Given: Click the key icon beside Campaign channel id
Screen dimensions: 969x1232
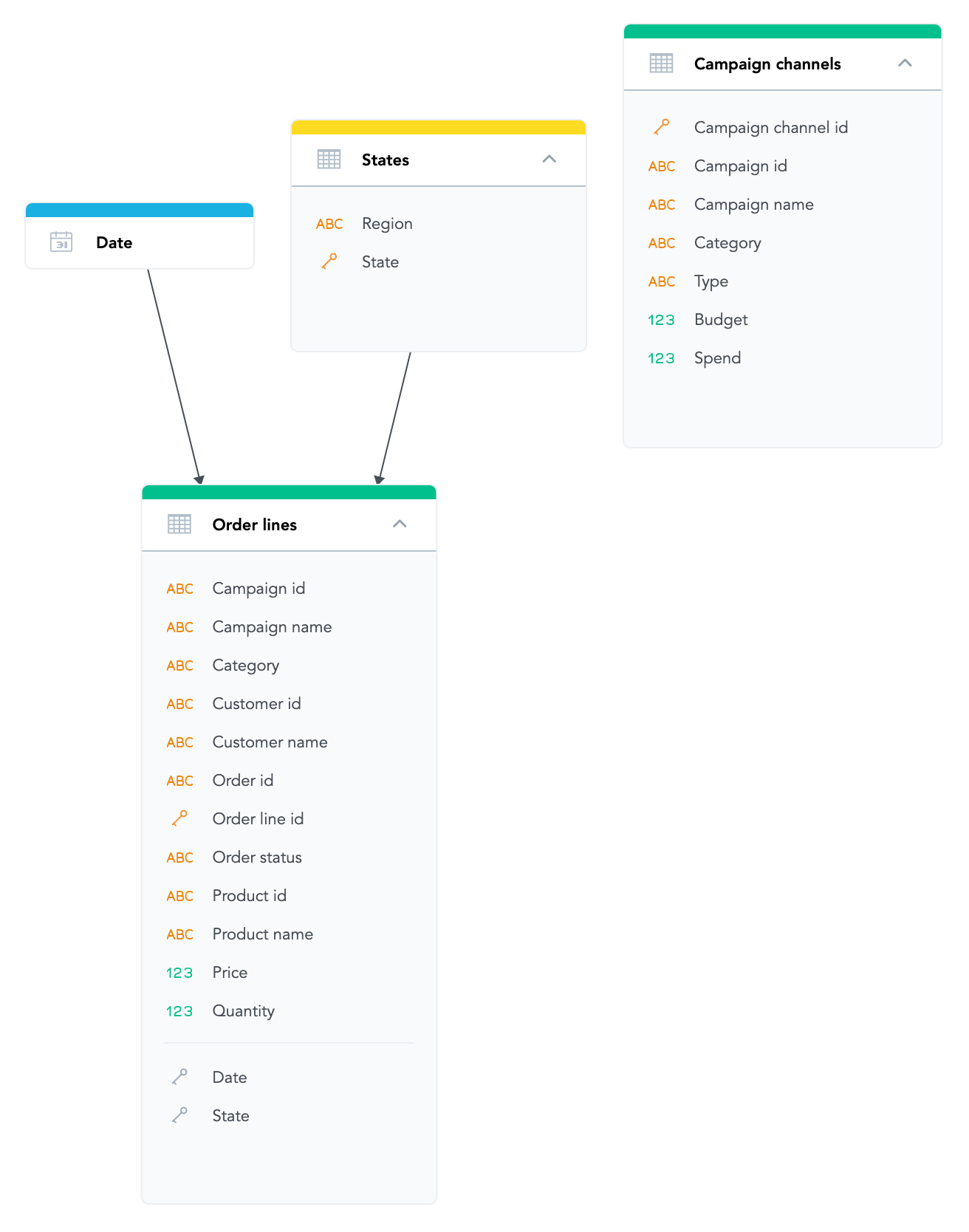Looking at the screenshot, I should point(662,127).
